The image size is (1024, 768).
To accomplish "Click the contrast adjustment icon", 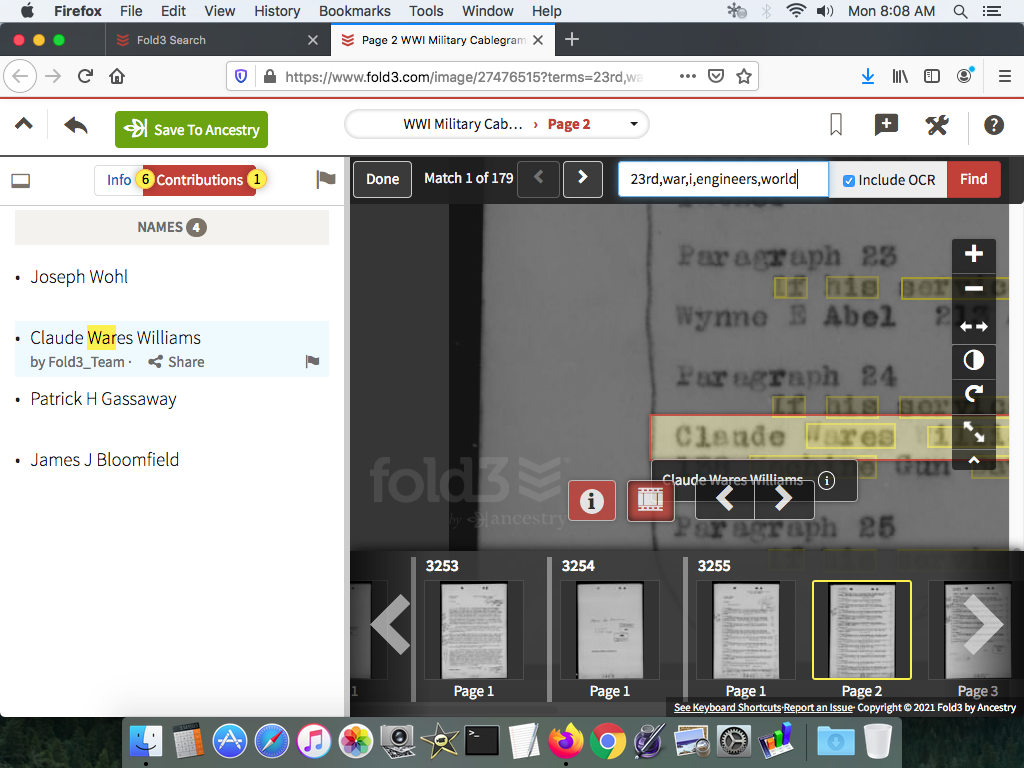I will click(x=973, y=360).
